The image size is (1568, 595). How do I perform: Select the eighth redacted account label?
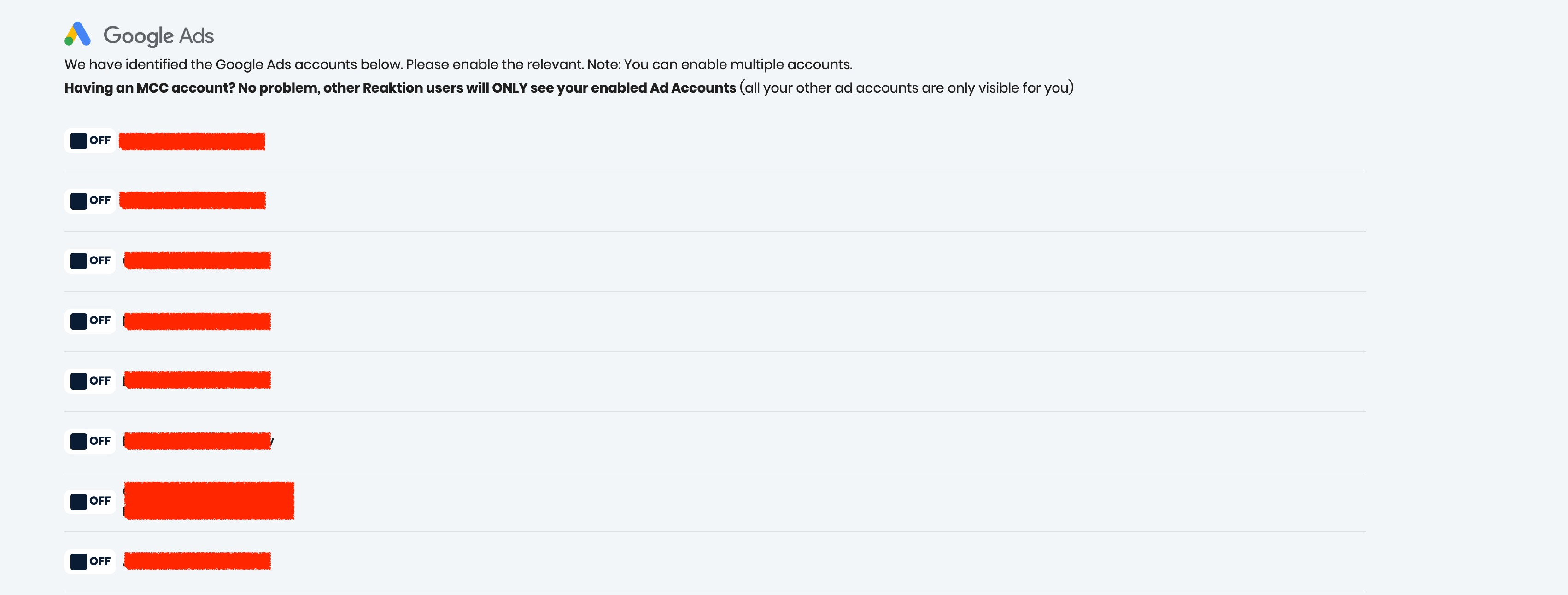click(x=197, y=561)
